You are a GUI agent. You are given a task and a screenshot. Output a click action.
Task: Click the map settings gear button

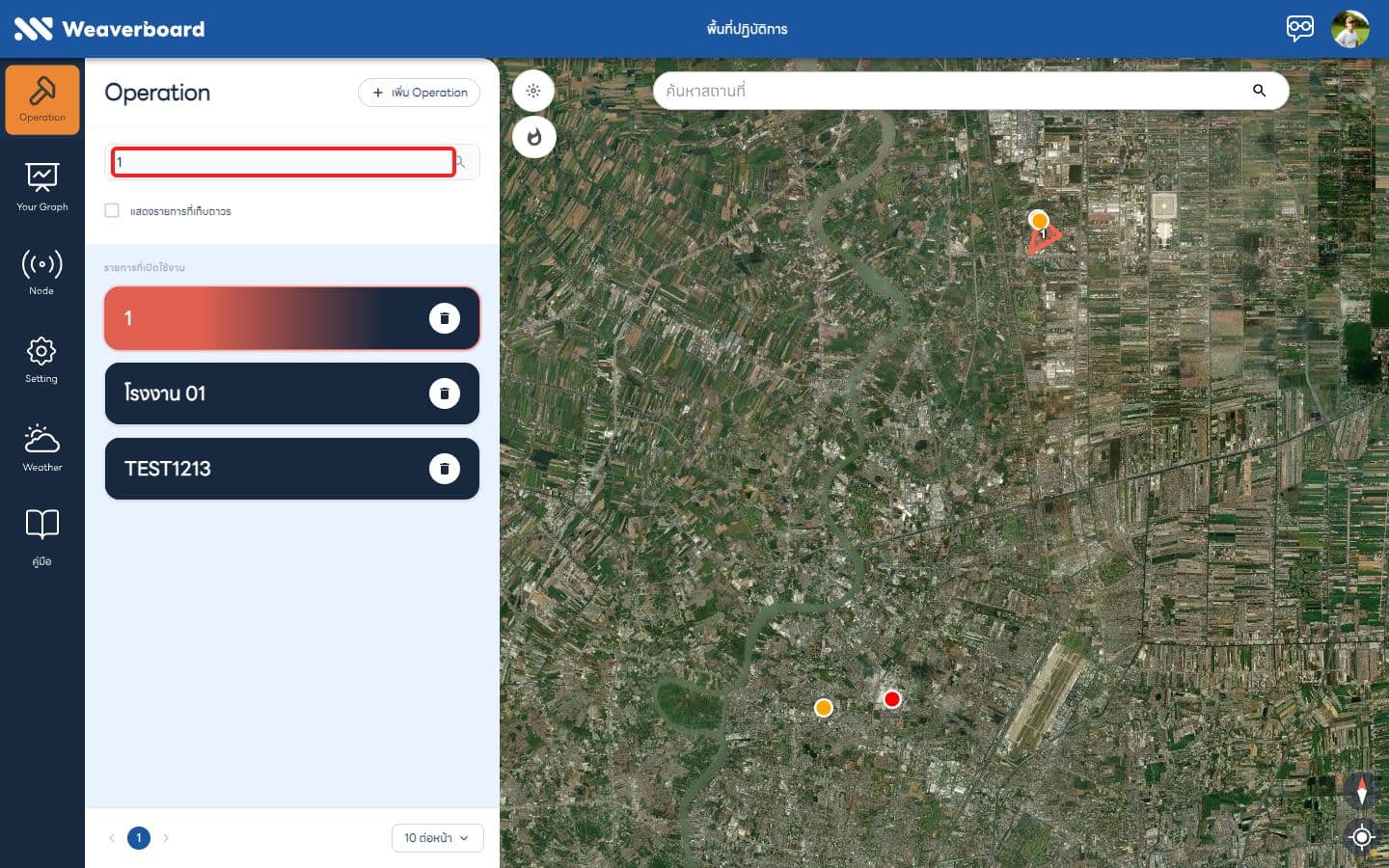pyautogui.click(x=533, y=91)
